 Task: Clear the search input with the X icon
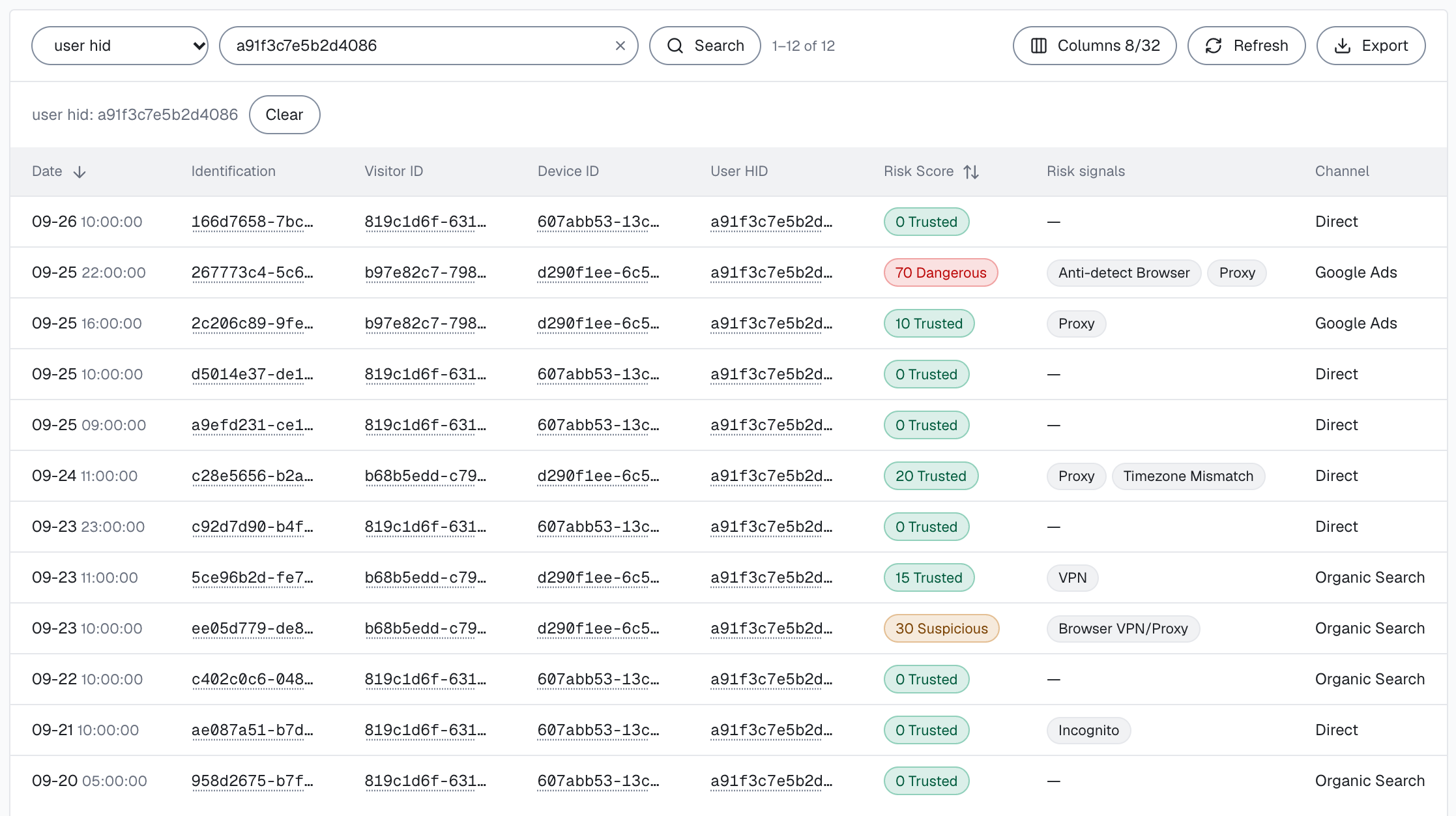(x=620, y=46)
